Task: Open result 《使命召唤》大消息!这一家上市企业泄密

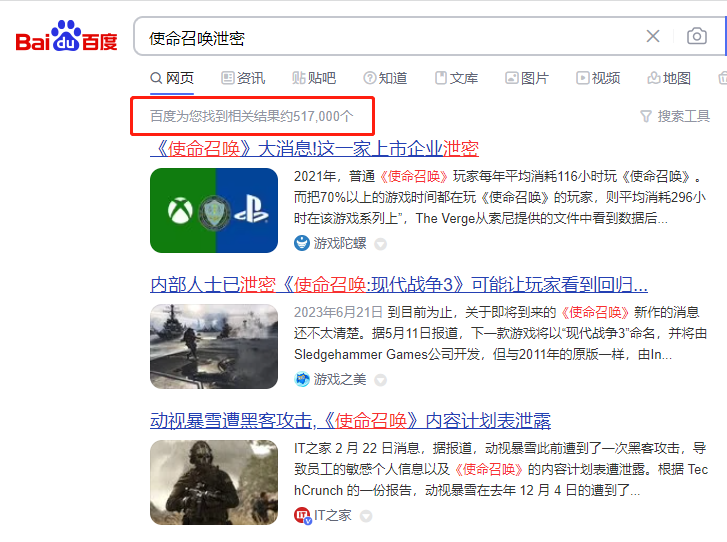Action: (314, 148)
